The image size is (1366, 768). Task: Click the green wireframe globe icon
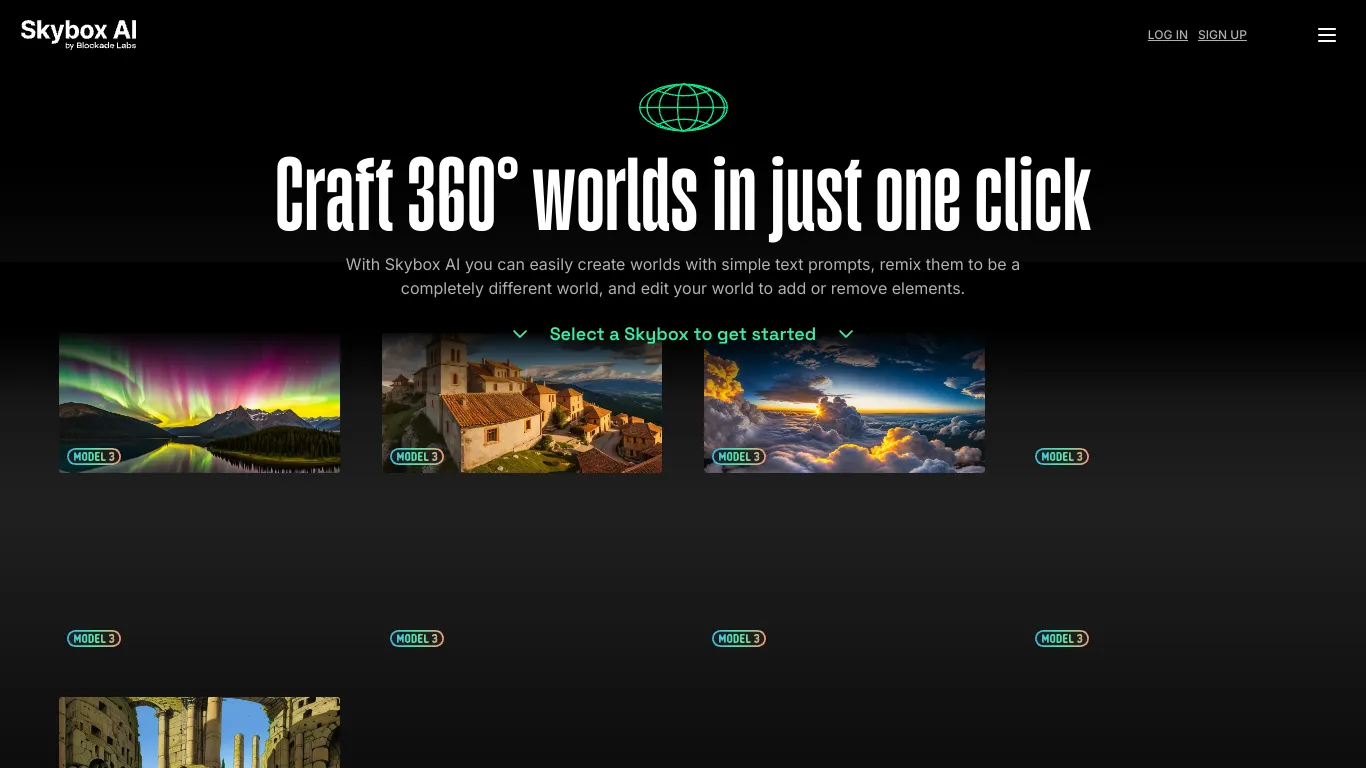[683, 107]
